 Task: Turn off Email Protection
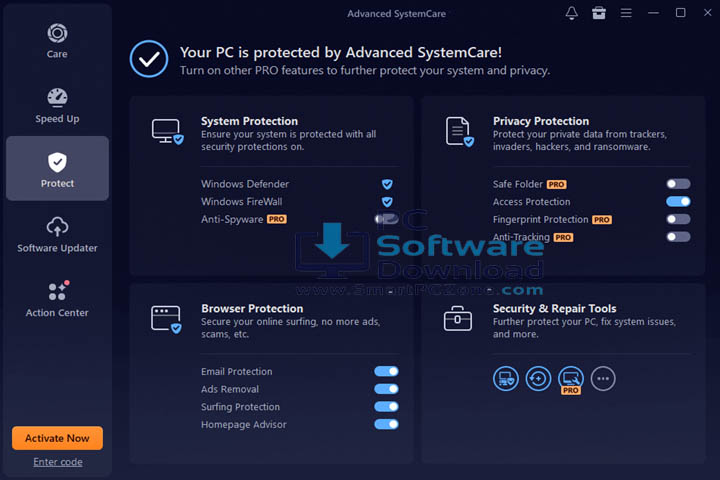tap(386, 371)
